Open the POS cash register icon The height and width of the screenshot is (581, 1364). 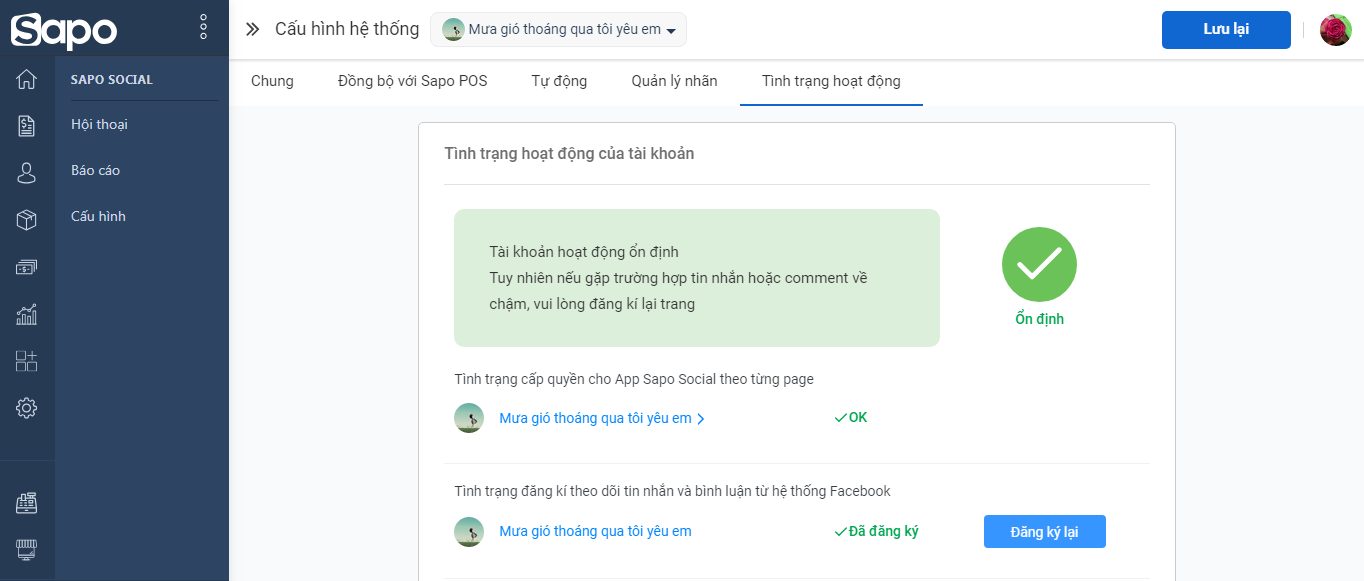tap(27, 503)
